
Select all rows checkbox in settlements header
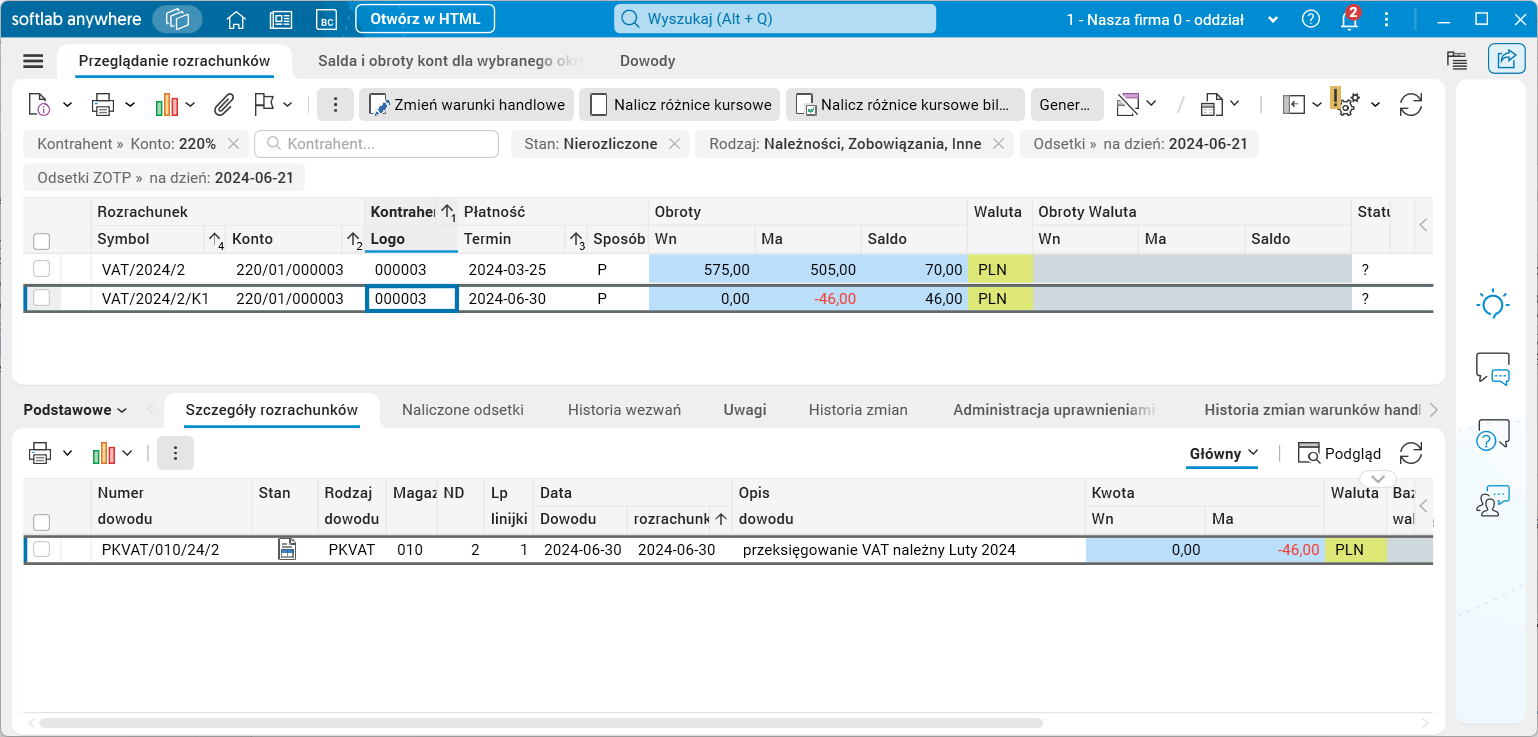42,240
